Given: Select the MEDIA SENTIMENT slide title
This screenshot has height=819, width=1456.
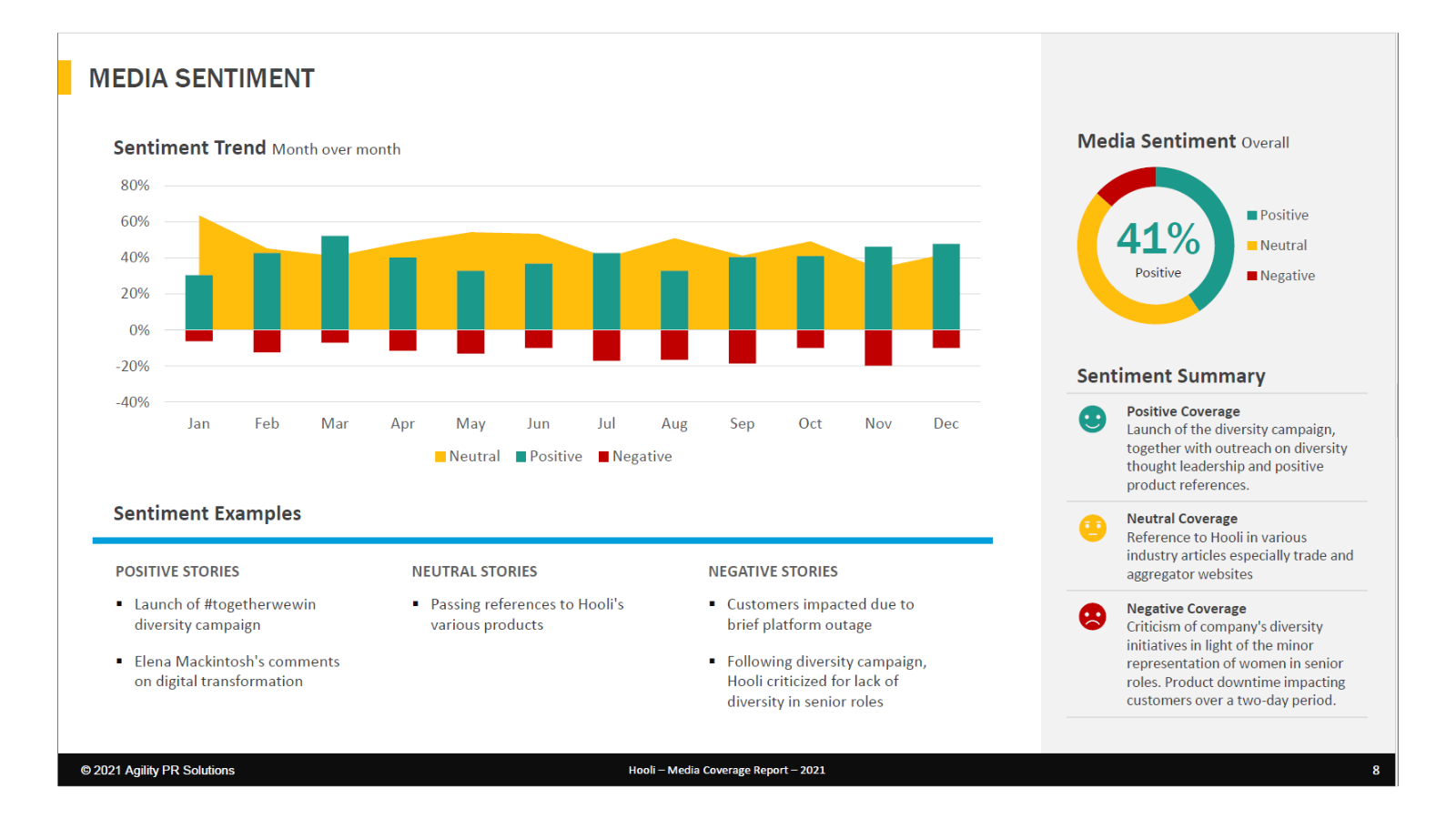Looking at the screenshot, I should click(x=201, y=78).
